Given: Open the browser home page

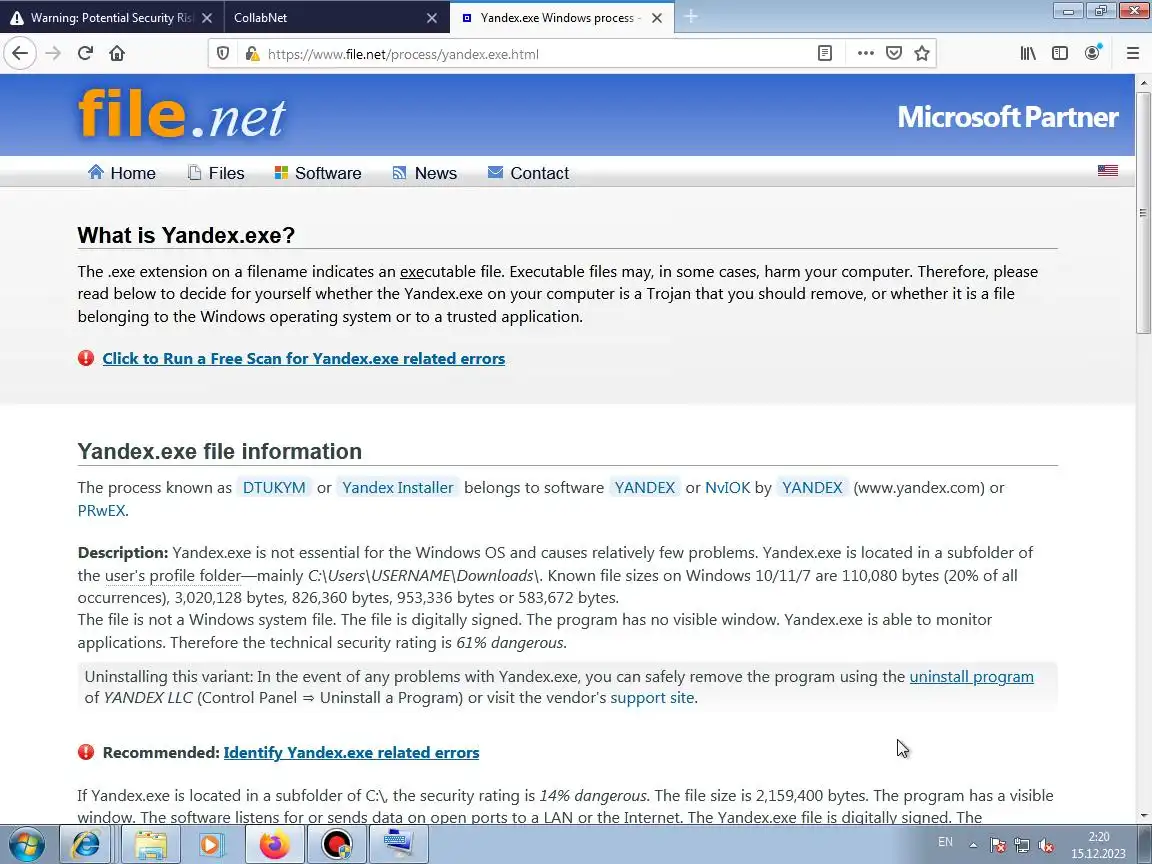Looking at the screenshot, I should (x=117, y=53).
